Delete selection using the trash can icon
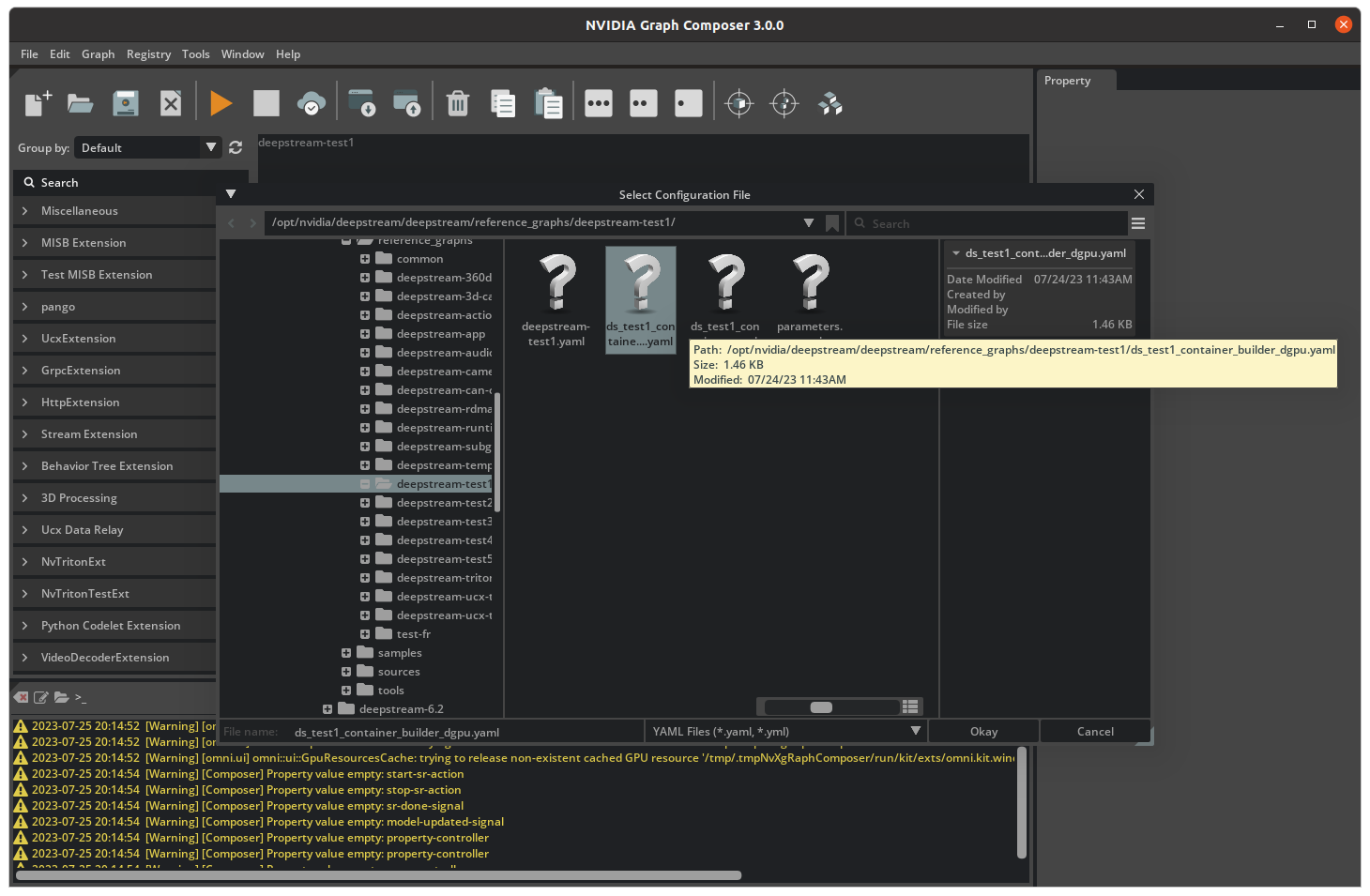Image resolution: width=1370 pixels, height=896 pixels. 458,103
